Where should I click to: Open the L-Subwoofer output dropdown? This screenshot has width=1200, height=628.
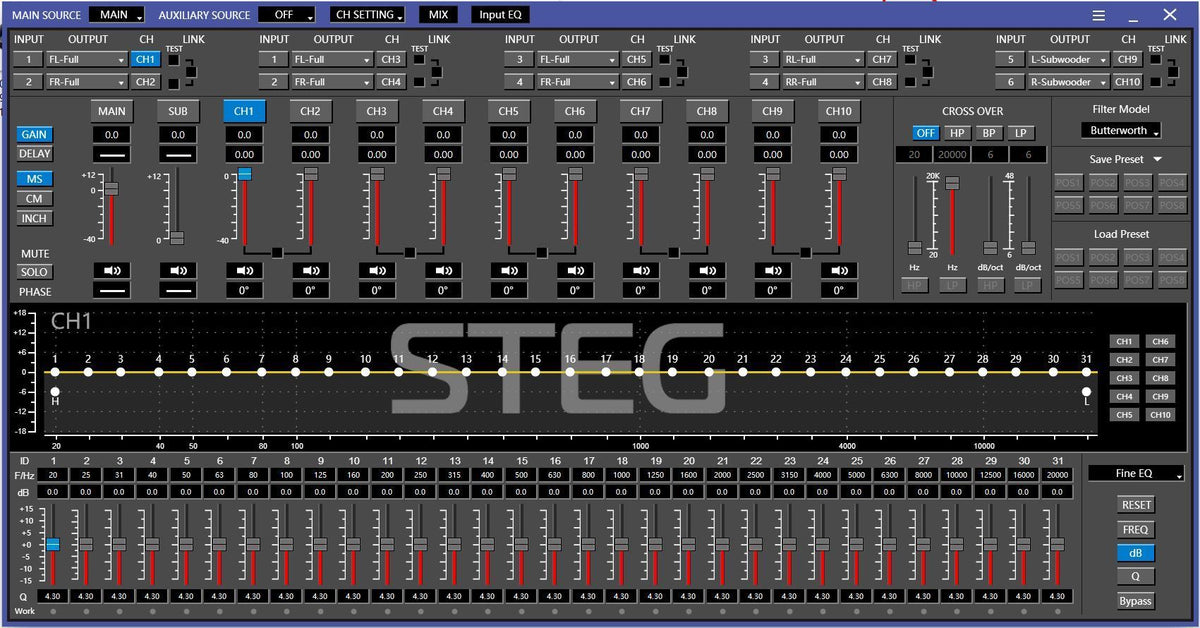coord(1068,59)
